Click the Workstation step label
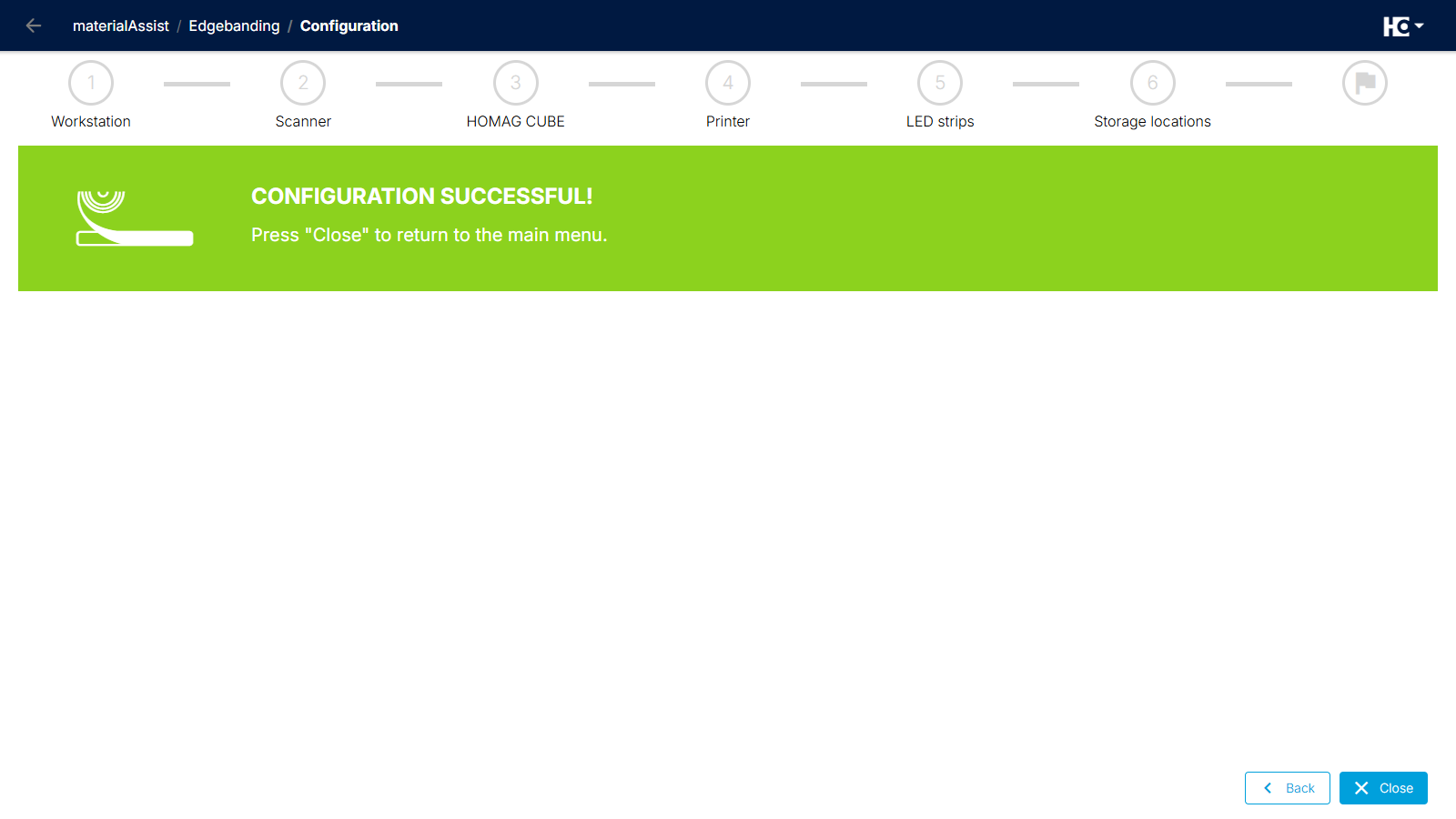The width and height of the screenshot is (1456, 819). 91,121
